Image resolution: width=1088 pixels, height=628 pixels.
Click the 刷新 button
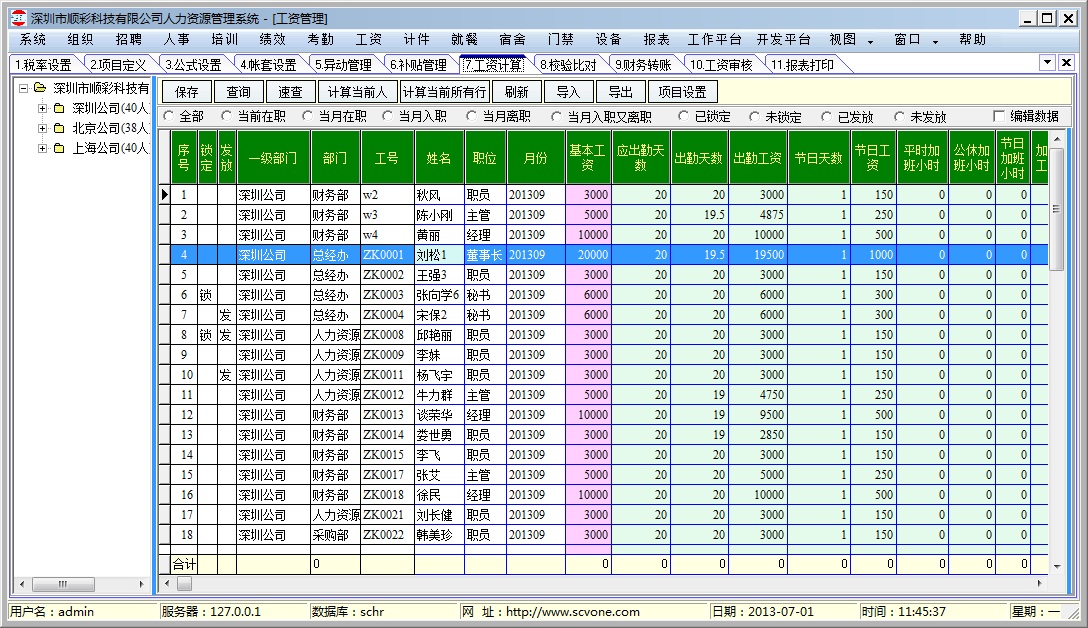click(x=516, y=92)
